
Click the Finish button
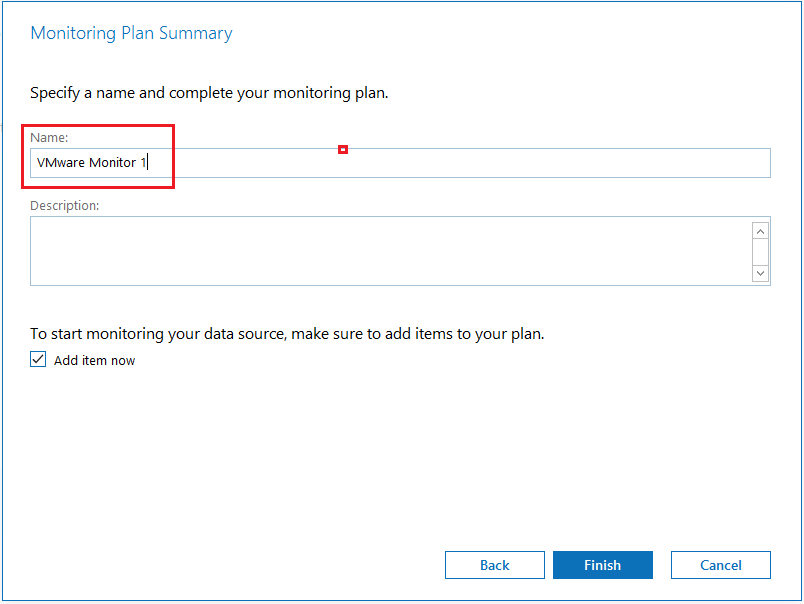[x=602, y=565]
